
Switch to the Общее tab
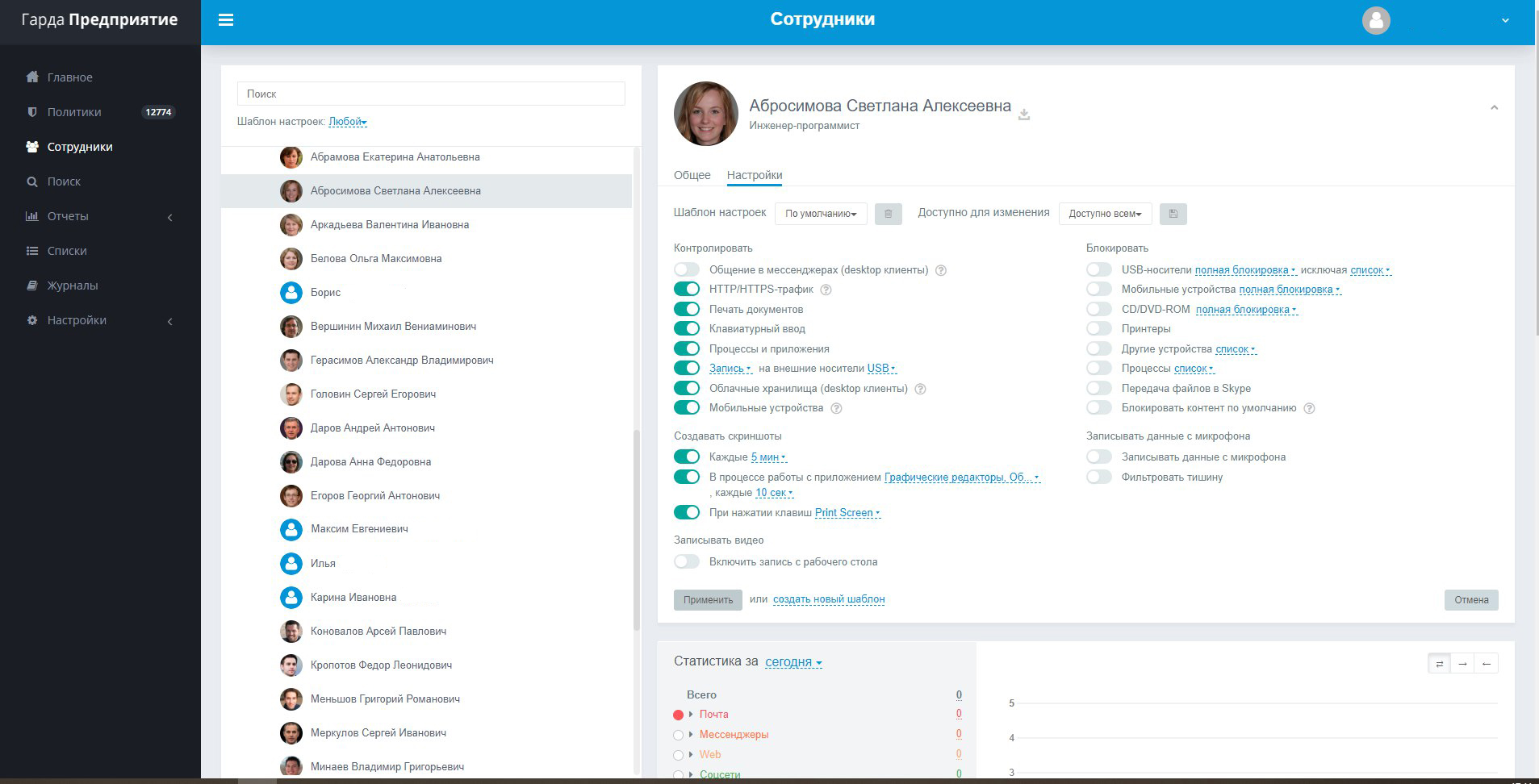(x=692, y=175)
